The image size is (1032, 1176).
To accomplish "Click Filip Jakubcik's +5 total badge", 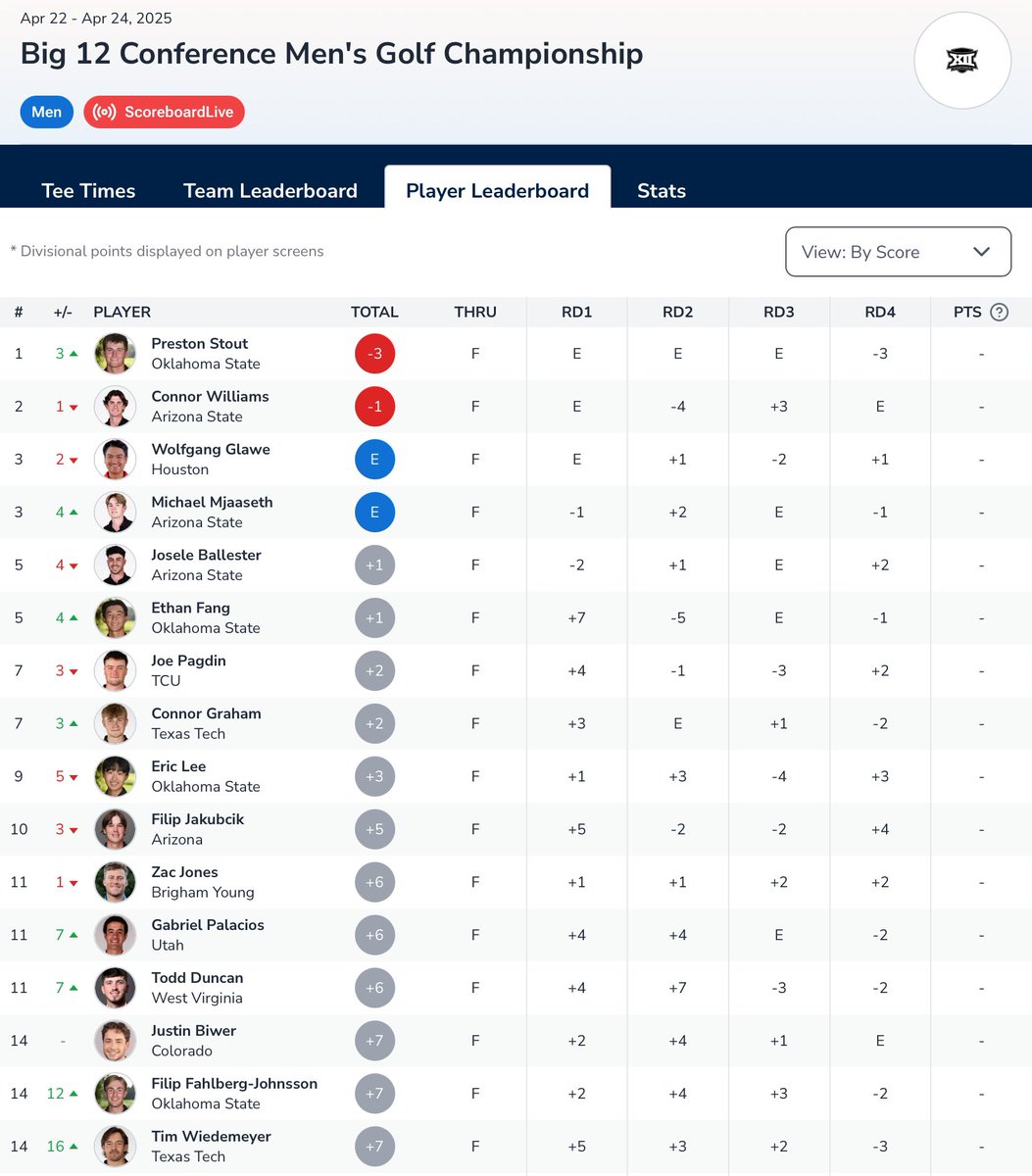I will (374, 830).
